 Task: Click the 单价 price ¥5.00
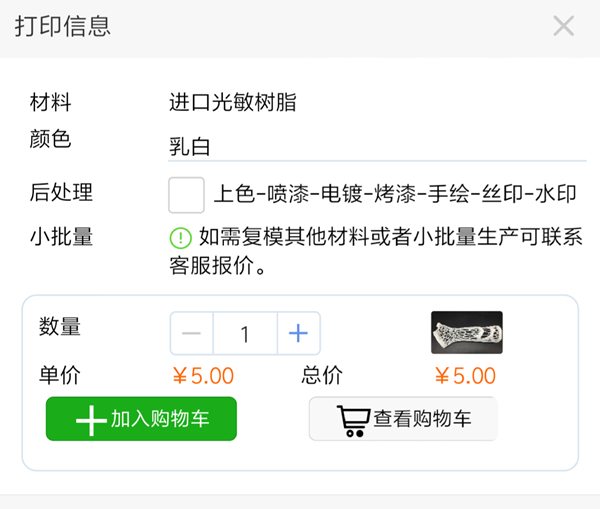203,376
